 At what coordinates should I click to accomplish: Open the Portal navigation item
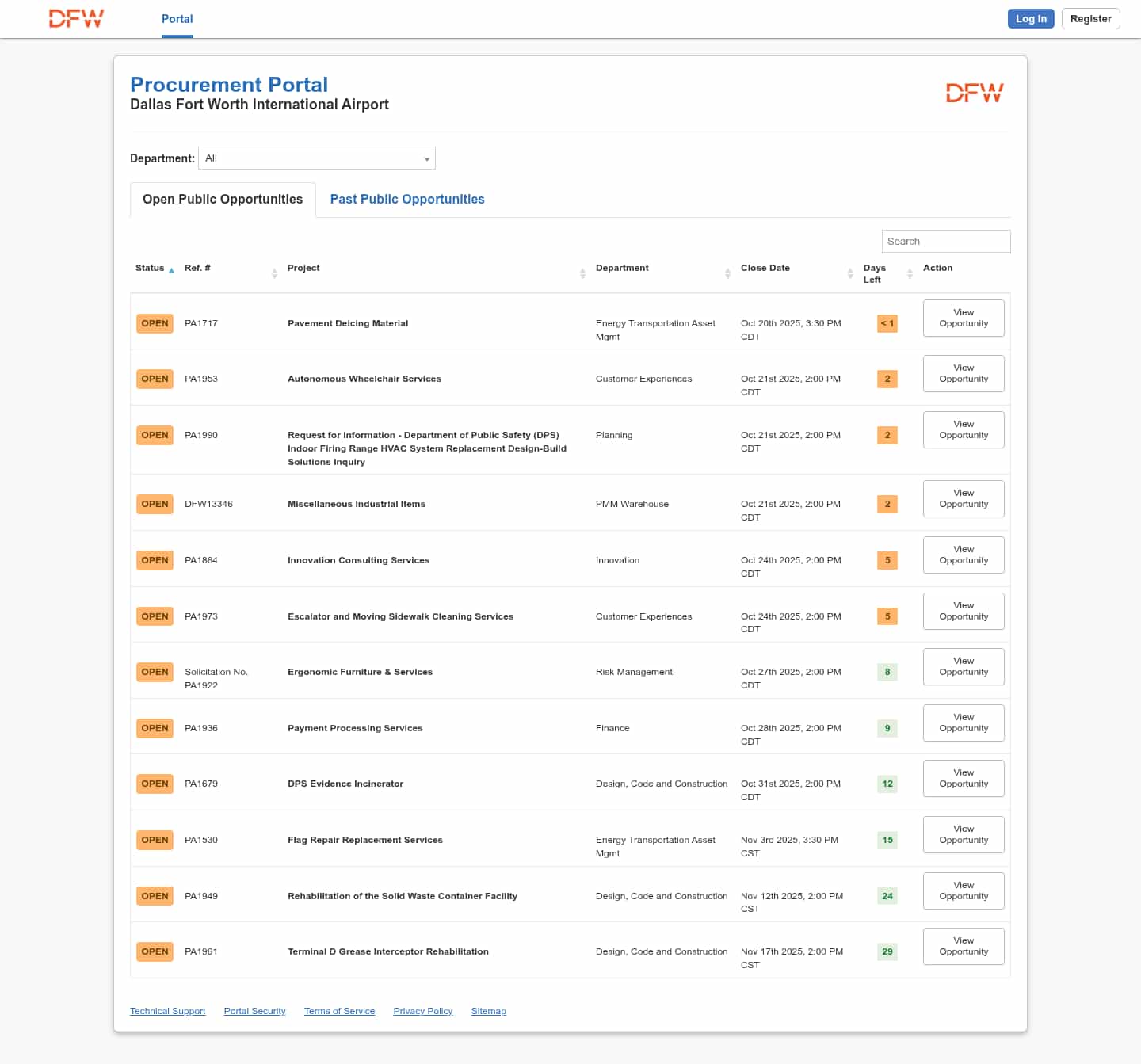(x=177, y=19)
